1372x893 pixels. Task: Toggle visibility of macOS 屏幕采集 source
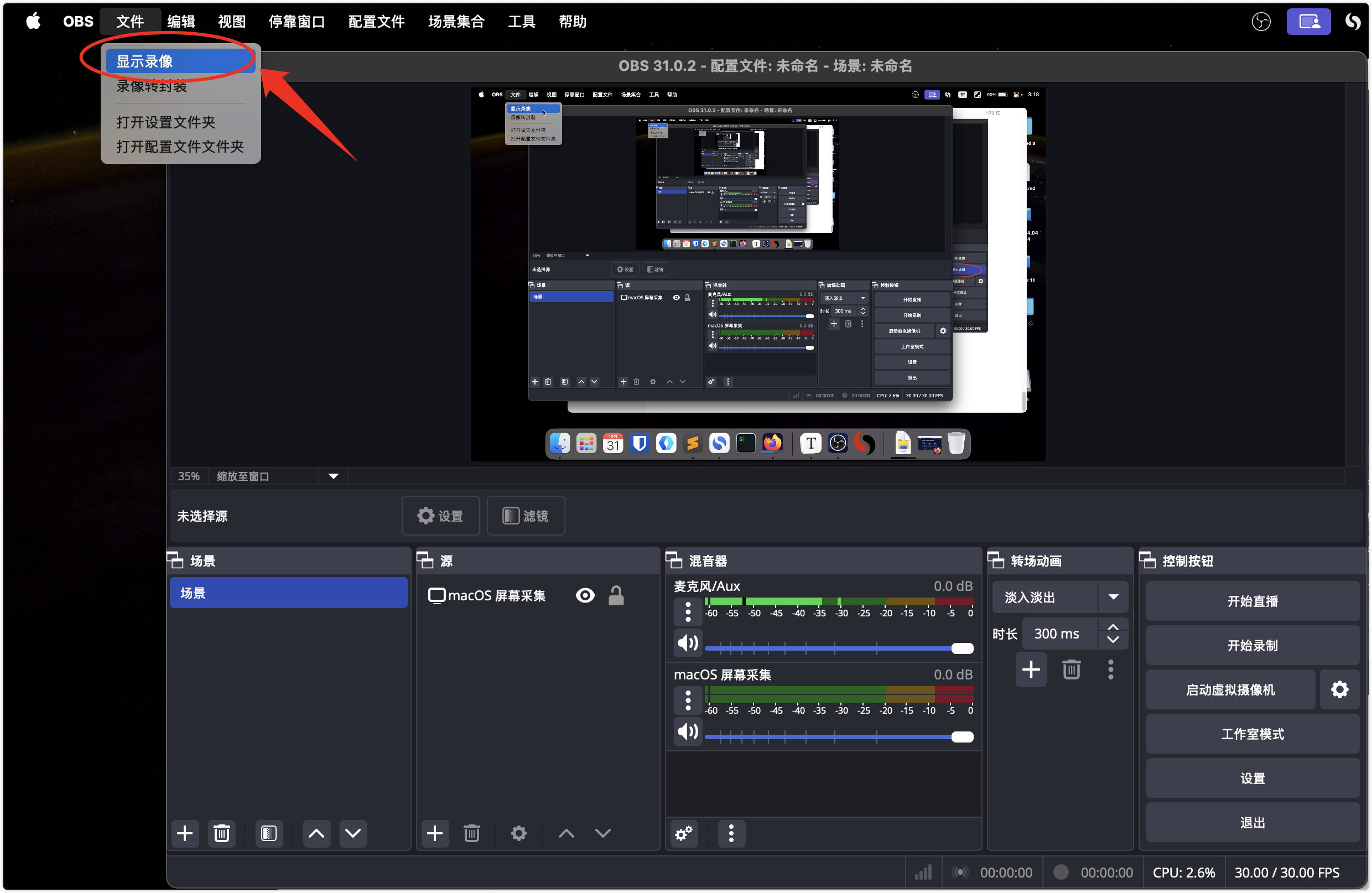point(585,595)
